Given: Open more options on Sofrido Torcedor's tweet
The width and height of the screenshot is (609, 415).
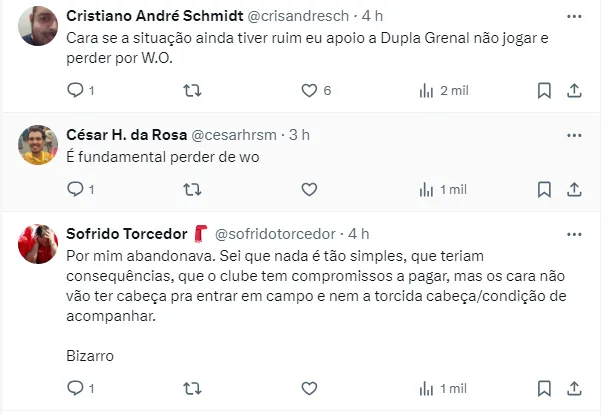Looking at the screenshot, I should (574, 233).
